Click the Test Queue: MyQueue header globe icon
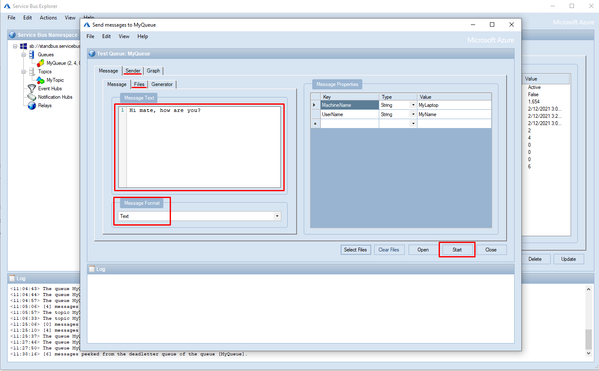Image resolution: width=599 pixels, height=371 pixels. tap(92, 53)
